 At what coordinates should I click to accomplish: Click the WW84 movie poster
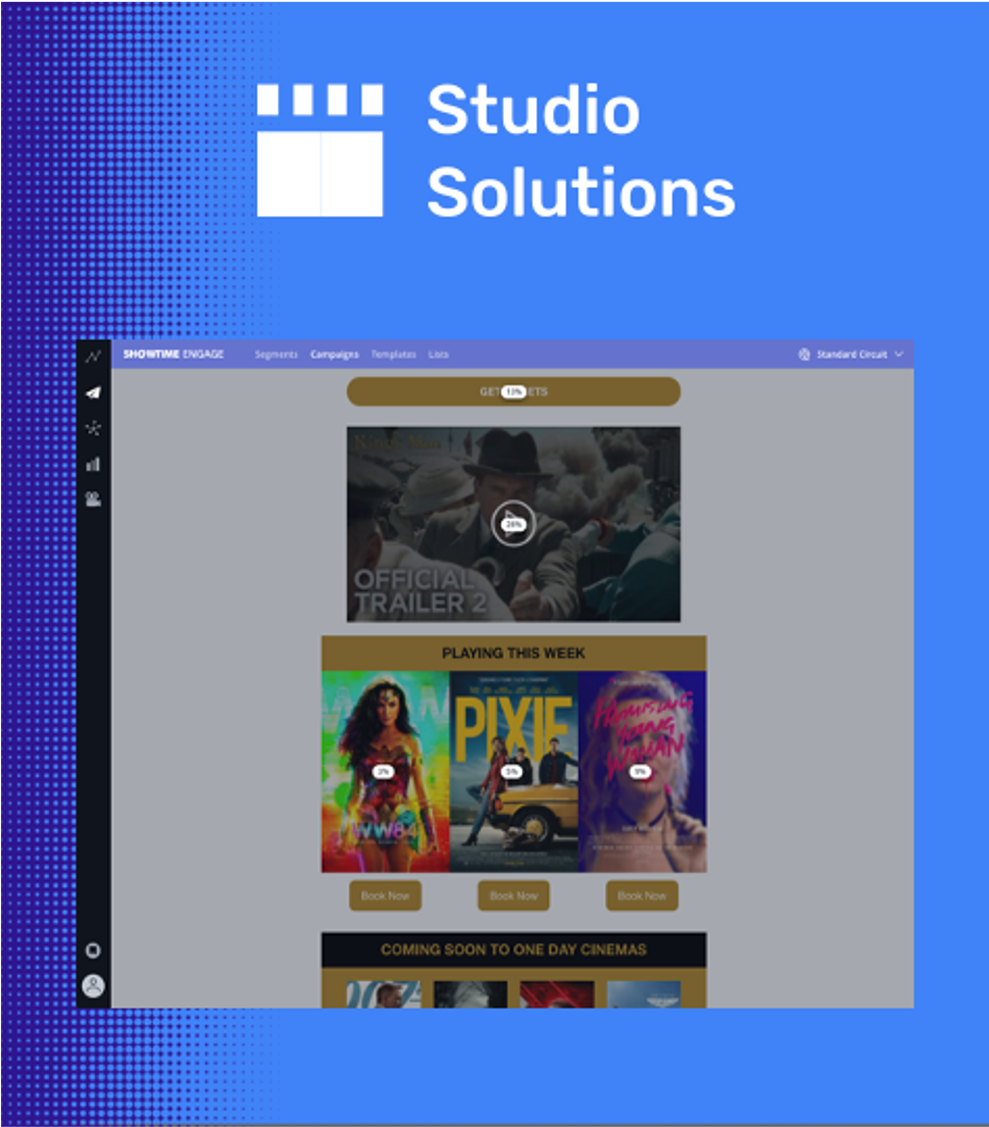click(x=385, y=772)
